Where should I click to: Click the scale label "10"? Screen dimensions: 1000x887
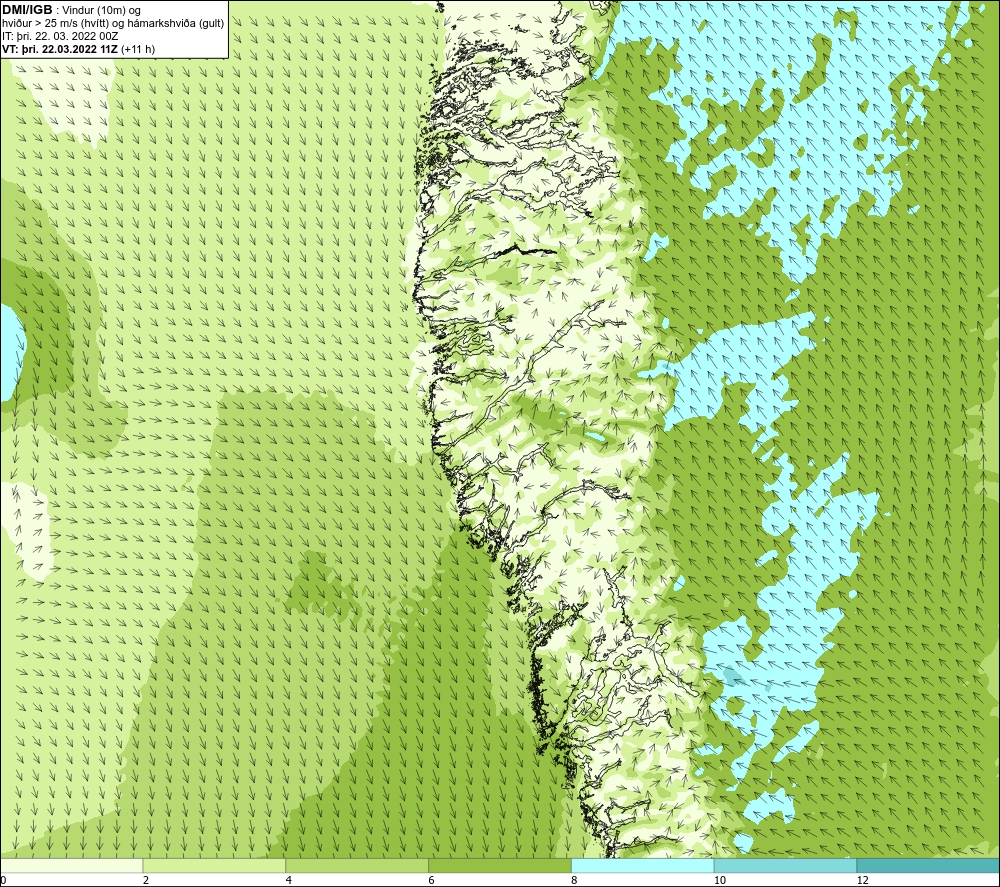click(x=720, y=881)
